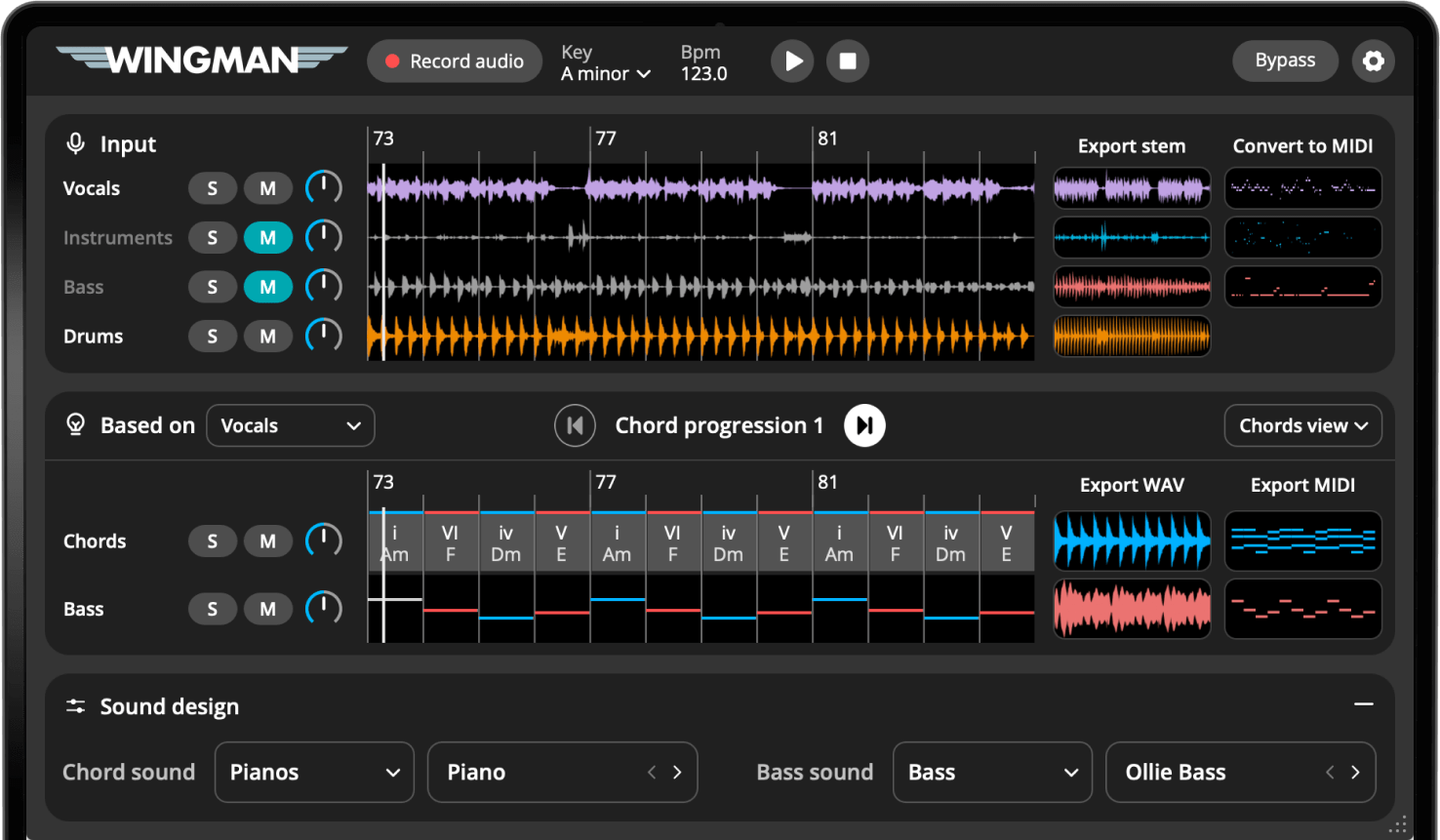
Task: Open the Chords view menu
Action: 1302,425
